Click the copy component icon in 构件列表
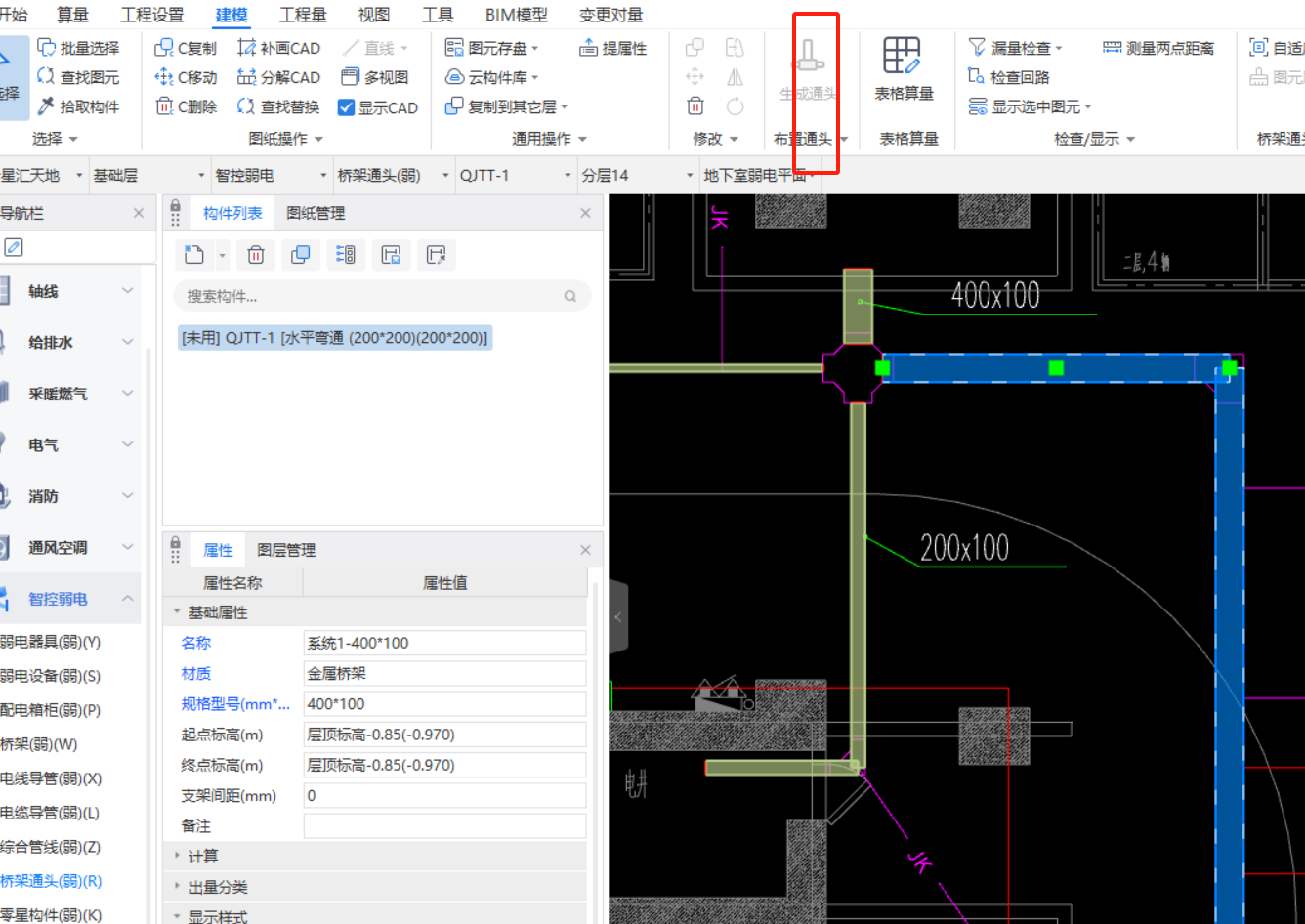 [x=301, y=255]
